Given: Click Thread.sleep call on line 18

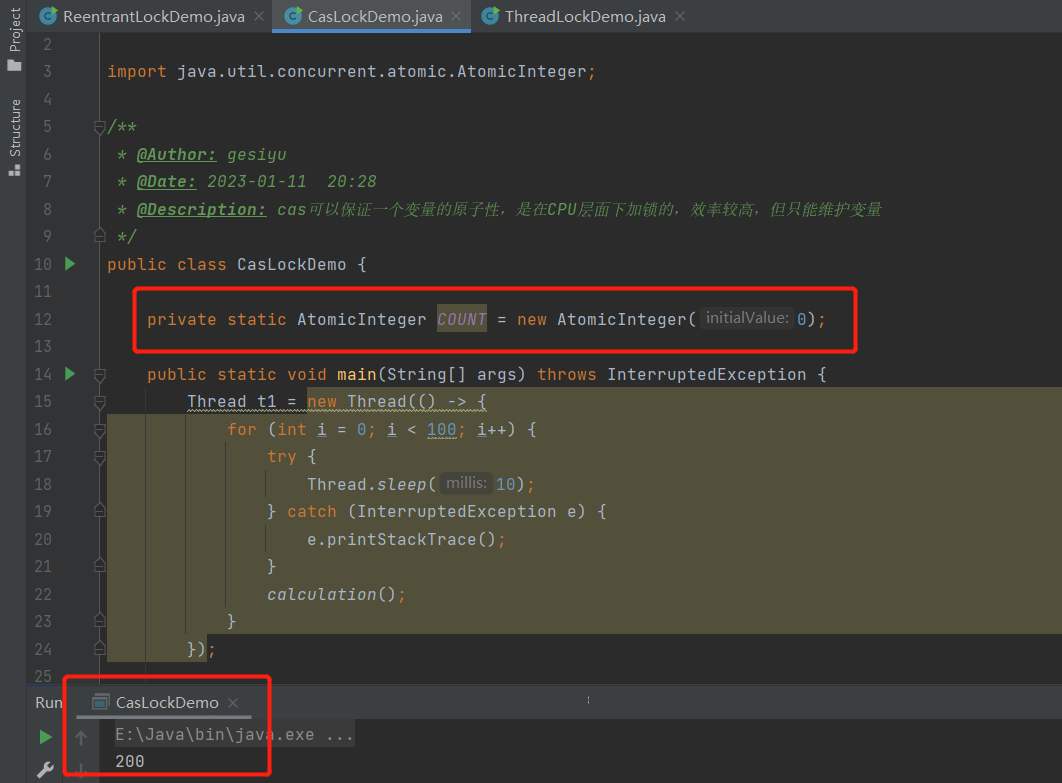Looking at the screenshot, I should click(x=420, y=484).
